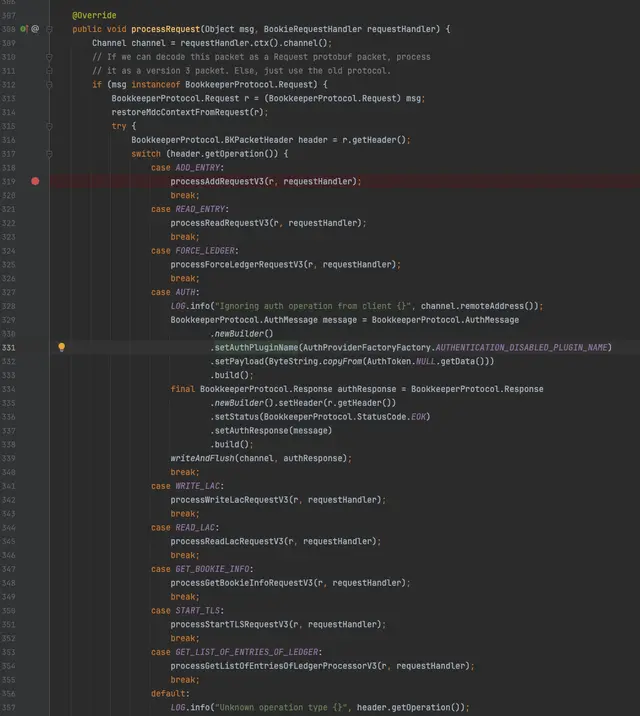
Task: Click the @Override annotation
Action: (94, 16)
